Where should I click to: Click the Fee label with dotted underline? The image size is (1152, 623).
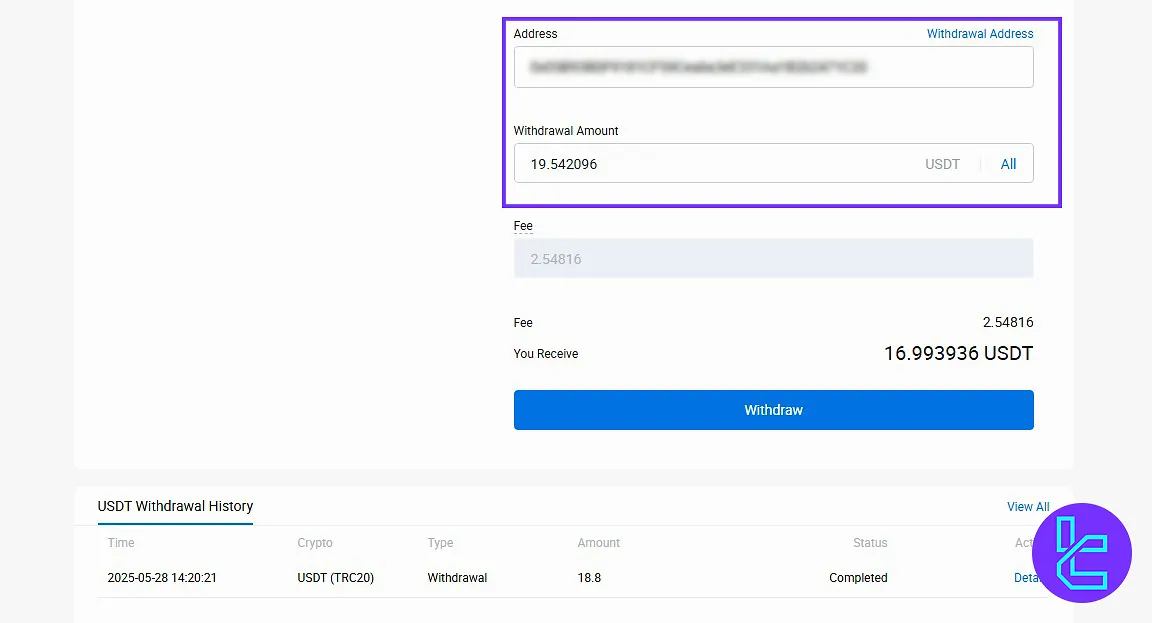(x=523, y=226)
